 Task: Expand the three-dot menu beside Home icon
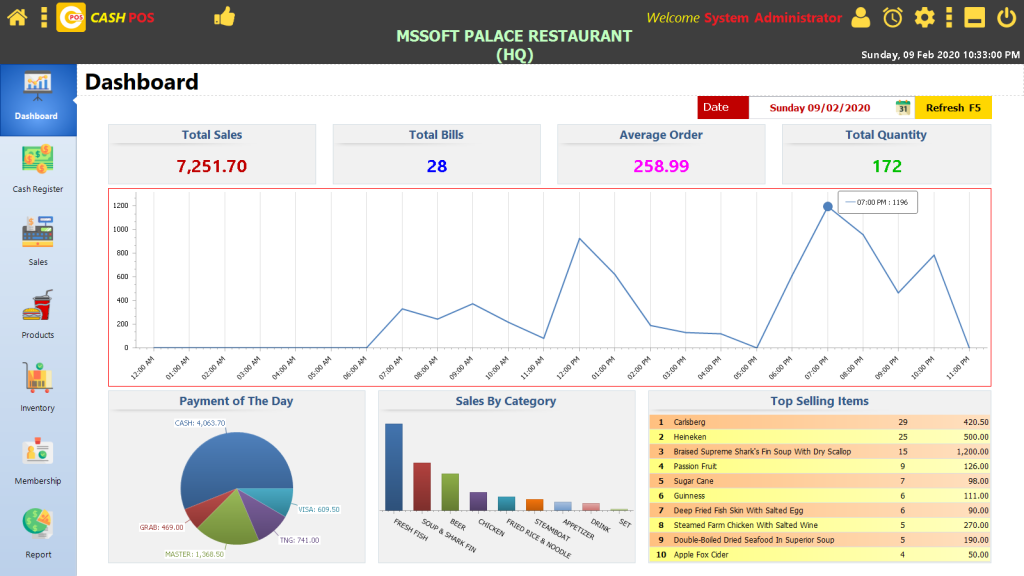click(44, 17)
